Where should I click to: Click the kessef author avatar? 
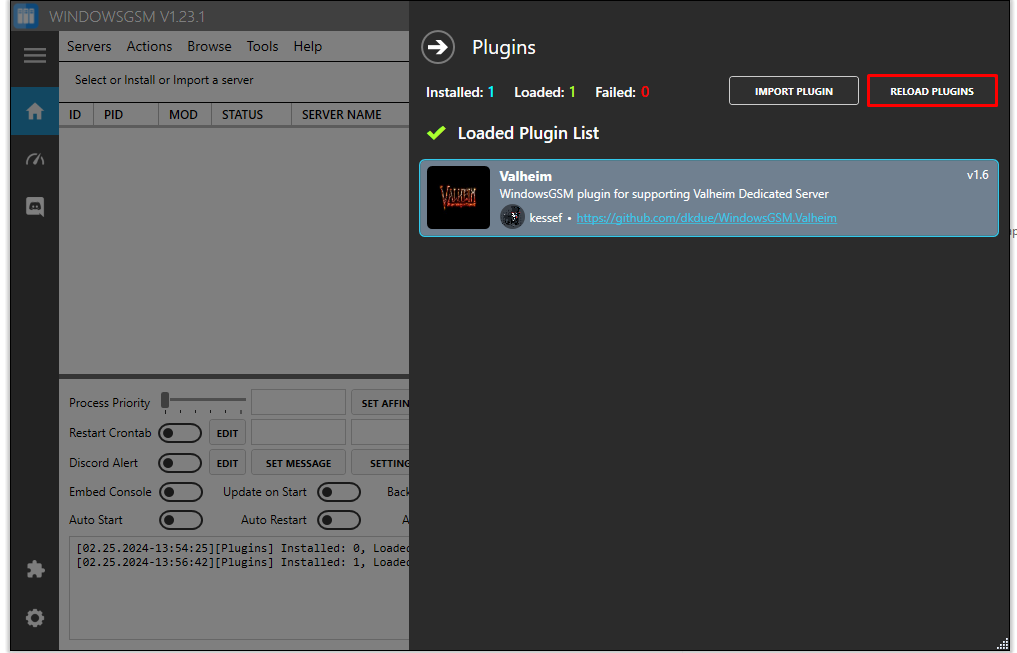pyautogui.click(x=512, y=217)
